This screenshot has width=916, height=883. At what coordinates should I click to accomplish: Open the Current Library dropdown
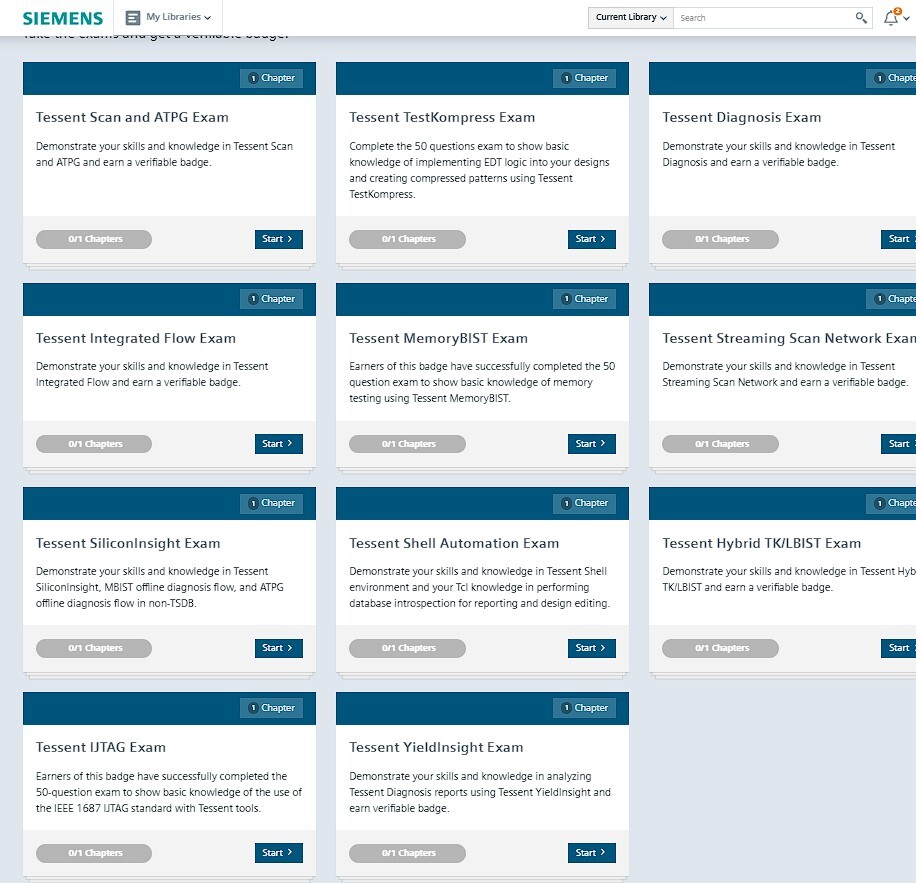coord(631,17)
